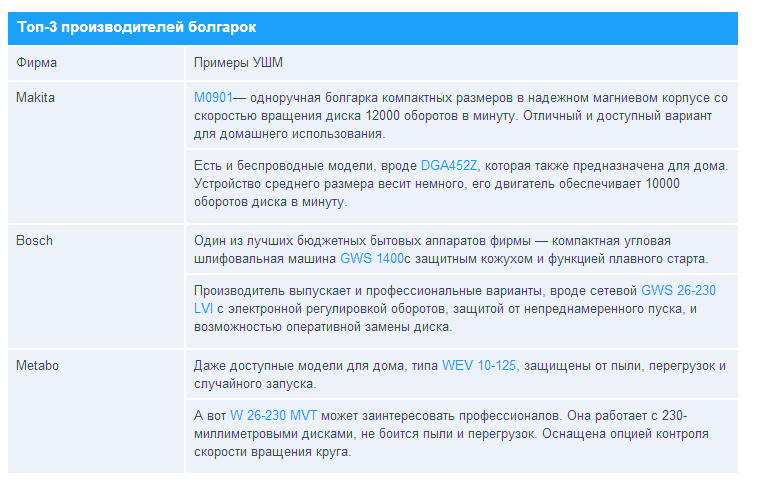Follow the DGA452Z cordless grinder link
Image resolution: width=759 pixels, height=486 pixels.
[x=449, y=166]
